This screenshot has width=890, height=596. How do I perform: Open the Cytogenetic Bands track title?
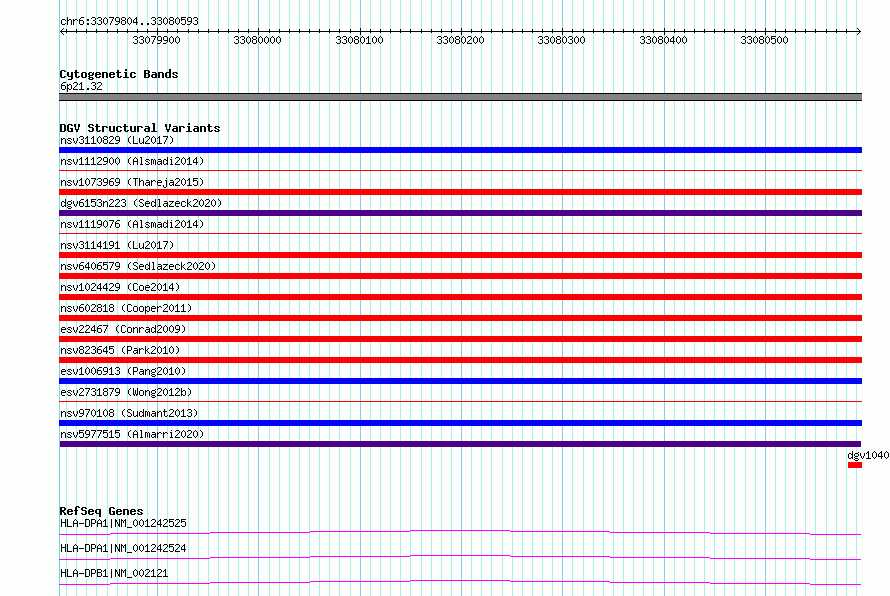[x=119, y=74]
